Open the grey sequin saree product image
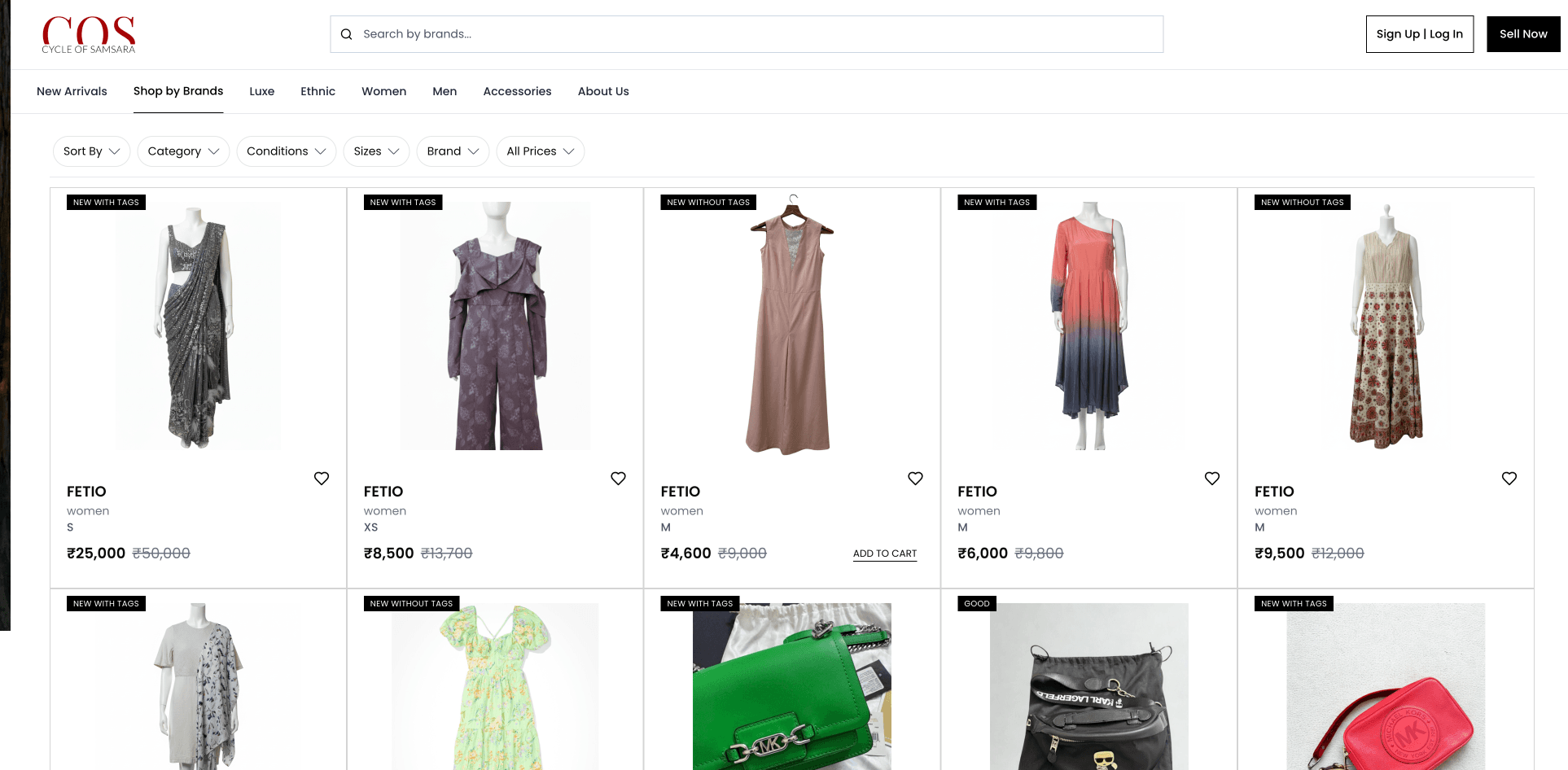The height and width of the screenshot is (770, 1568). pyautogui.click(x=198, y=326)
